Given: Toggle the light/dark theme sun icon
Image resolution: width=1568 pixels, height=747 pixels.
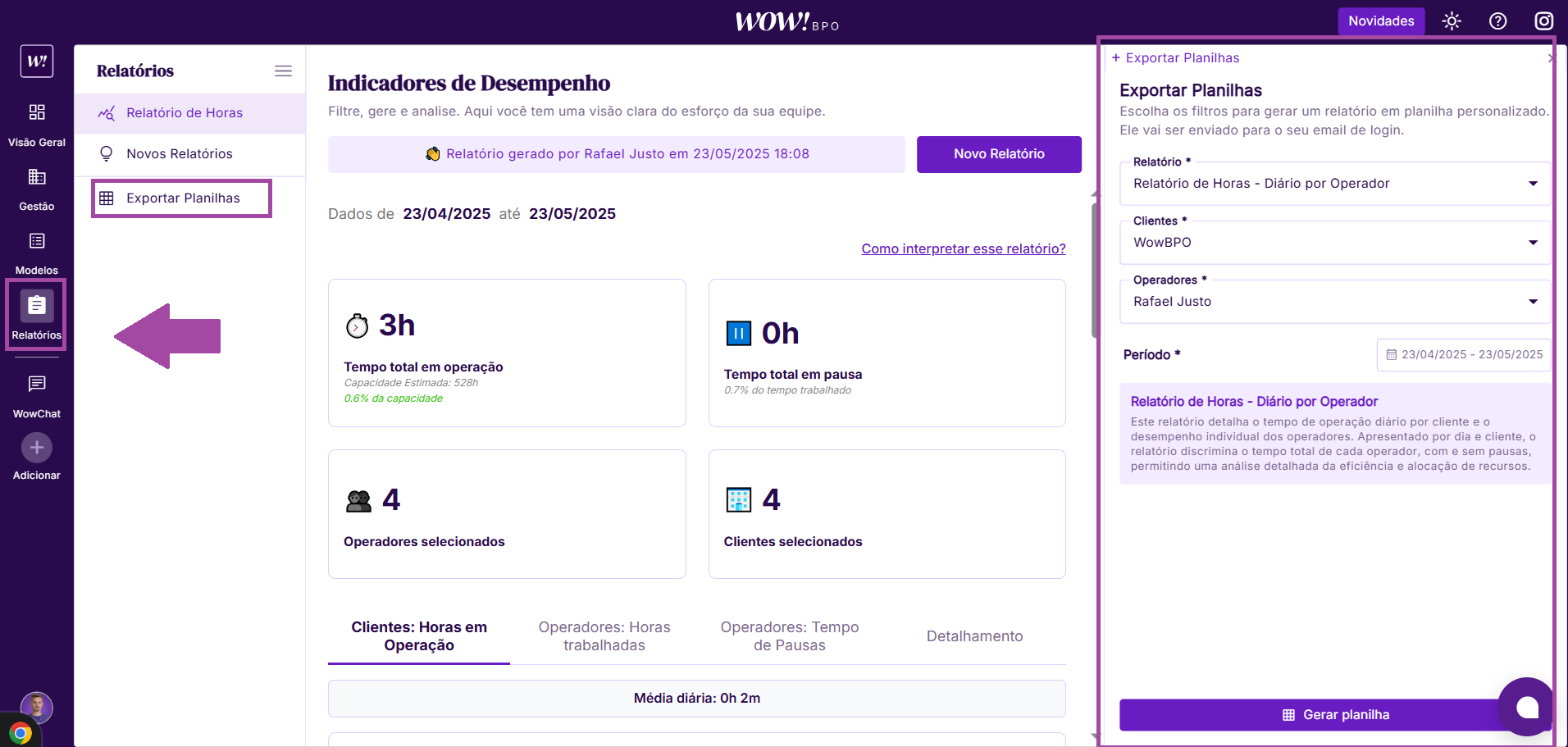Looking at the screenshot, I should click(x=1452, y=21).
